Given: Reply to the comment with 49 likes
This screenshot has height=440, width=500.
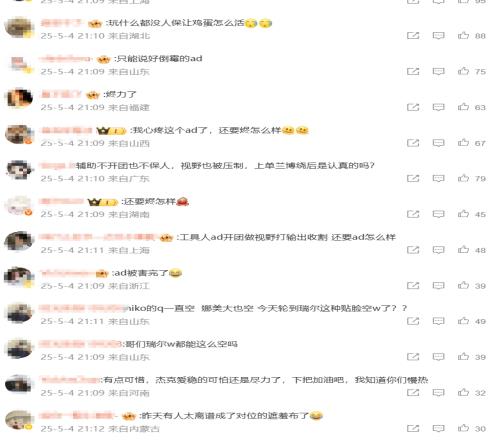Looking at the screenshot, I should point(438,321).
